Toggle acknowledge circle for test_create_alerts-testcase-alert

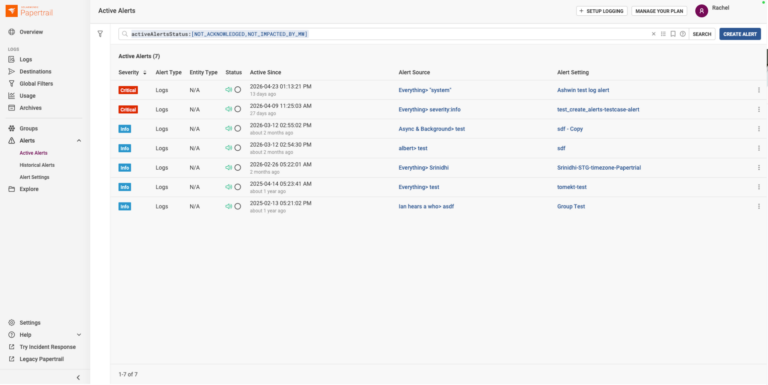[x=238, y=109]
